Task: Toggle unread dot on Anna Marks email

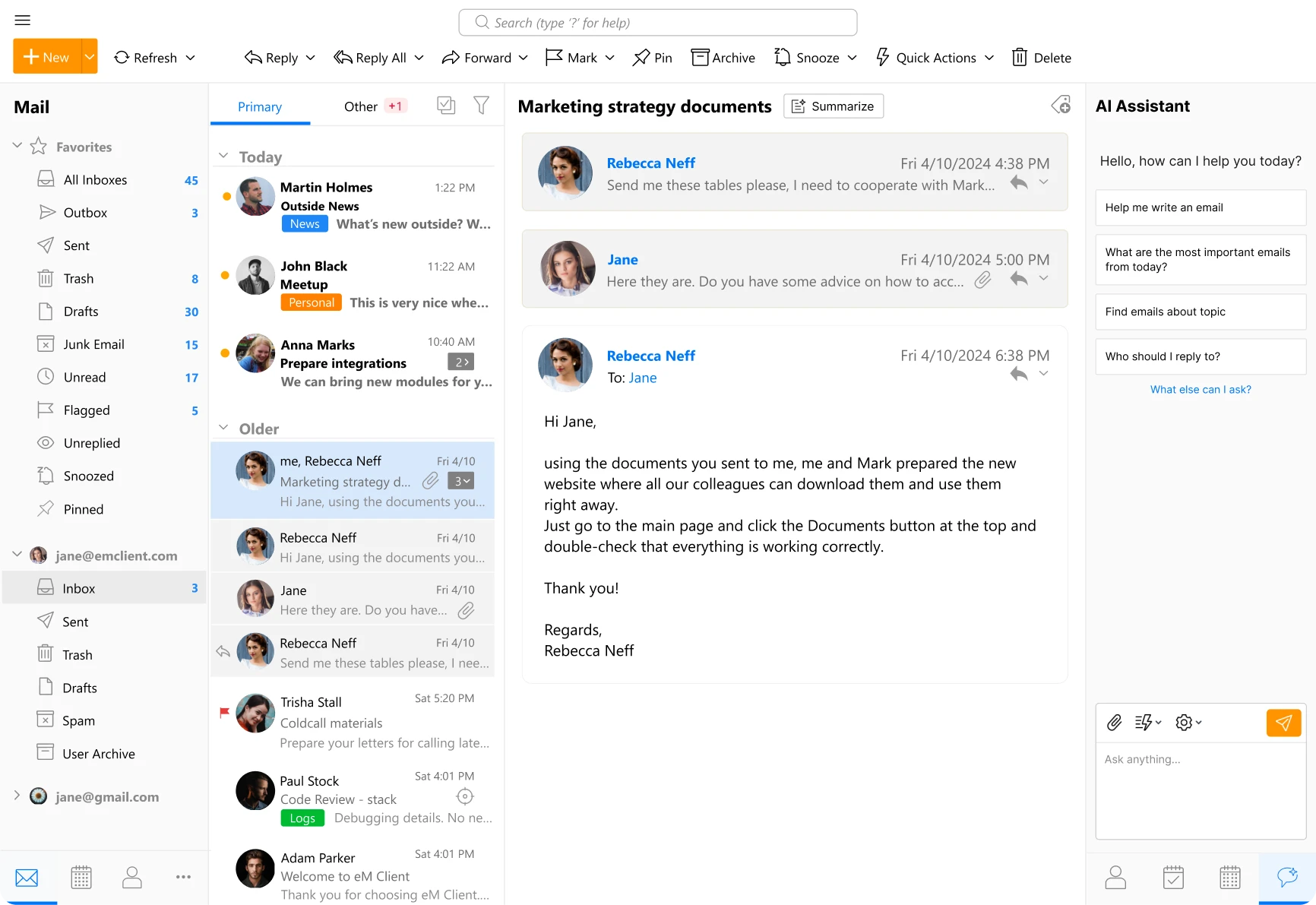Action: pyautogui.click(x=225, y=353)
